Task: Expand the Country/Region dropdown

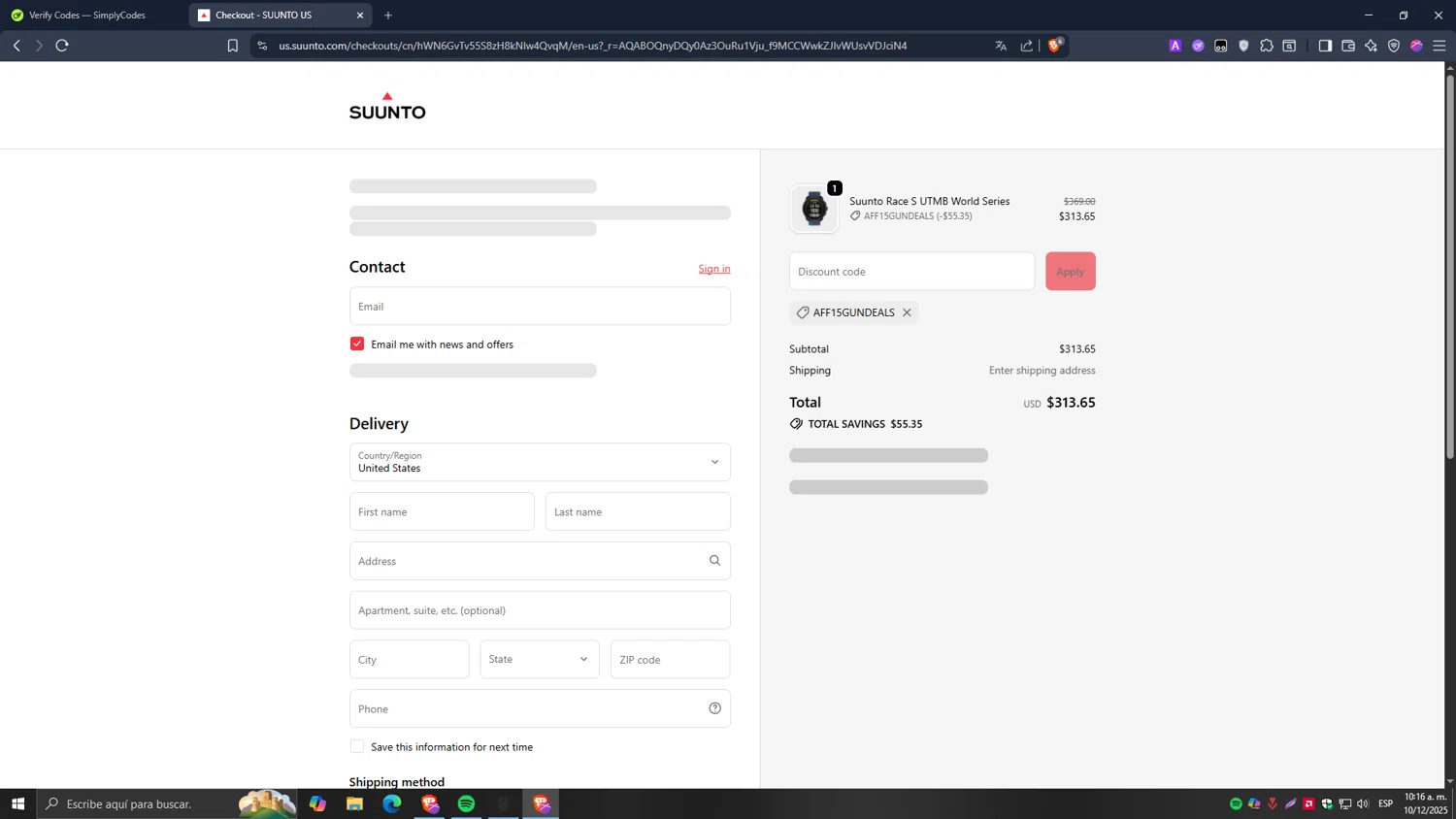Action: coord(540,462)
